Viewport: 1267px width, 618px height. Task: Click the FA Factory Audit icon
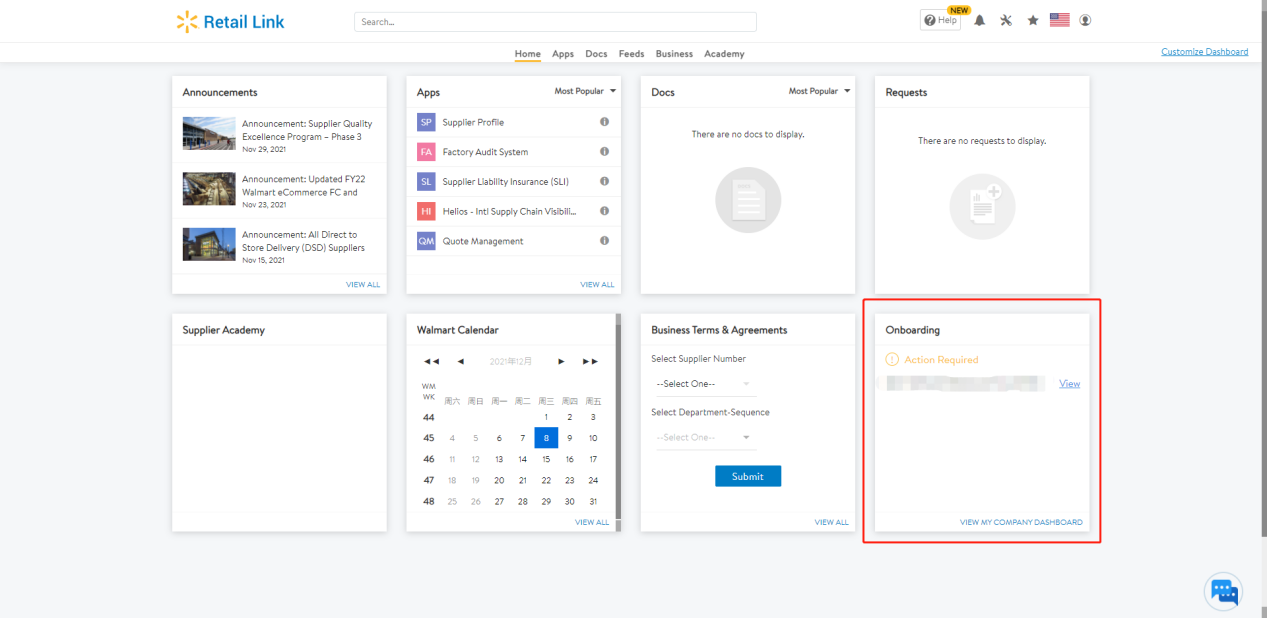pyautogui.click(x=426, y=152)
